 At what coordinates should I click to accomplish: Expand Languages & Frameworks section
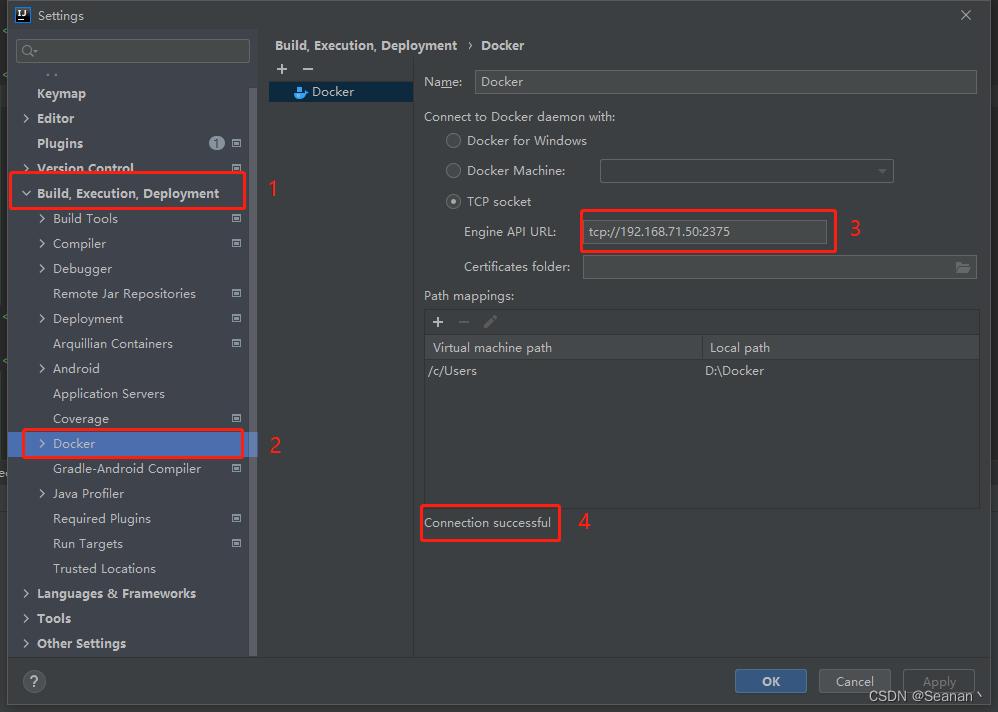26,594
